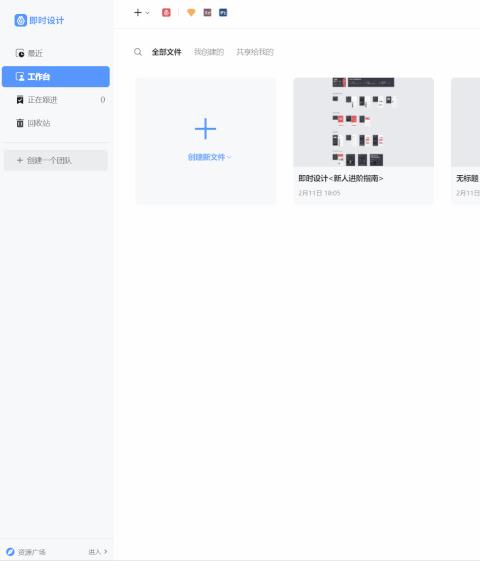Import a Sketch file via diamond icon
Image resolution: width=480 pixels, height=561 pixels.
(x=191, y=13)
